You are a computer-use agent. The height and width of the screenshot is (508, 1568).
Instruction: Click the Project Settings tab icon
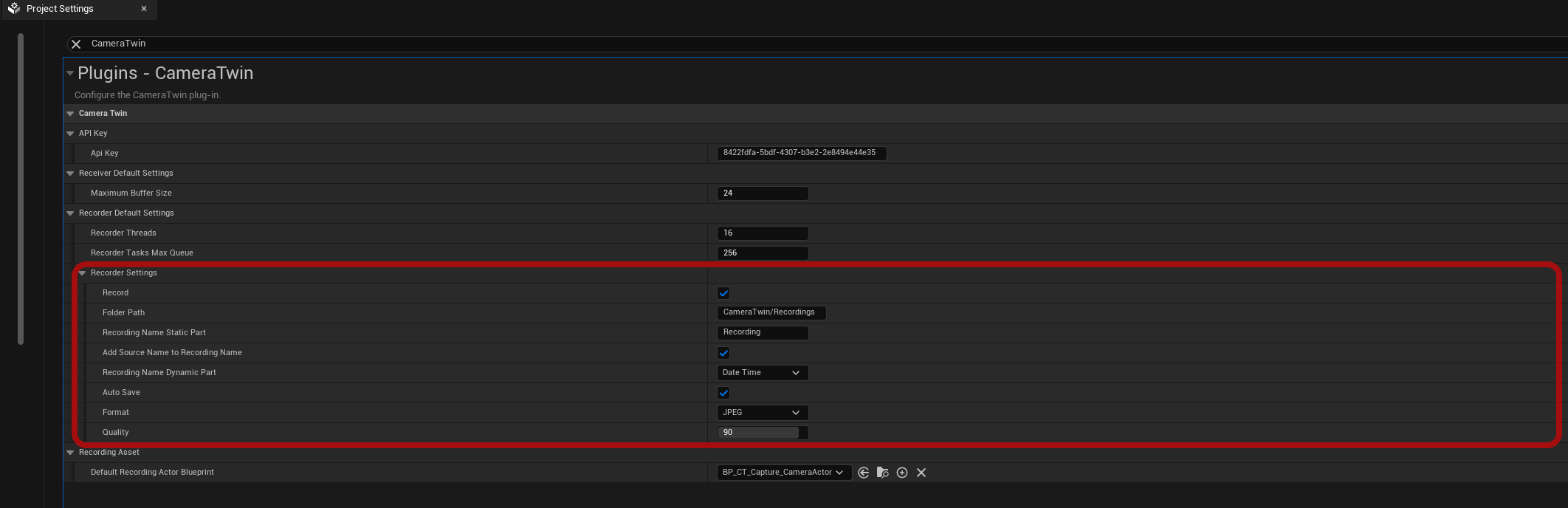(14, 9)
